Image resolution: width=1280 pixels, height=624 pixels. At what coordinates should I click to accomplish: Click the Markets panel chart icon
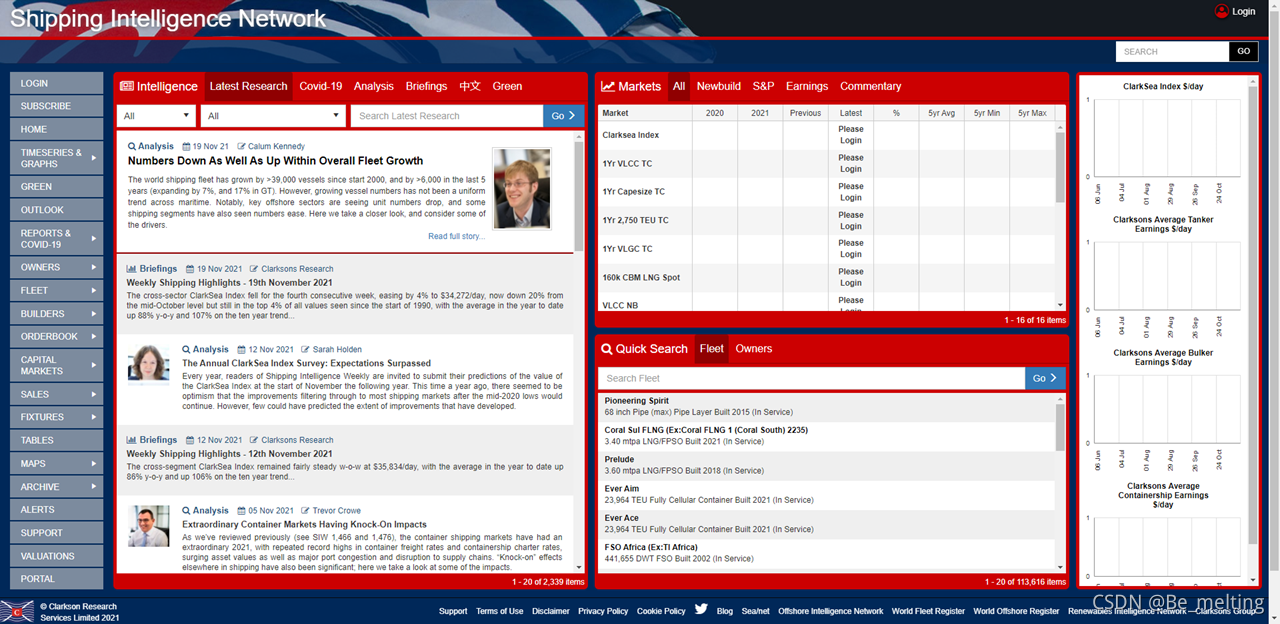pyautogui.click(x=607, y=86)
